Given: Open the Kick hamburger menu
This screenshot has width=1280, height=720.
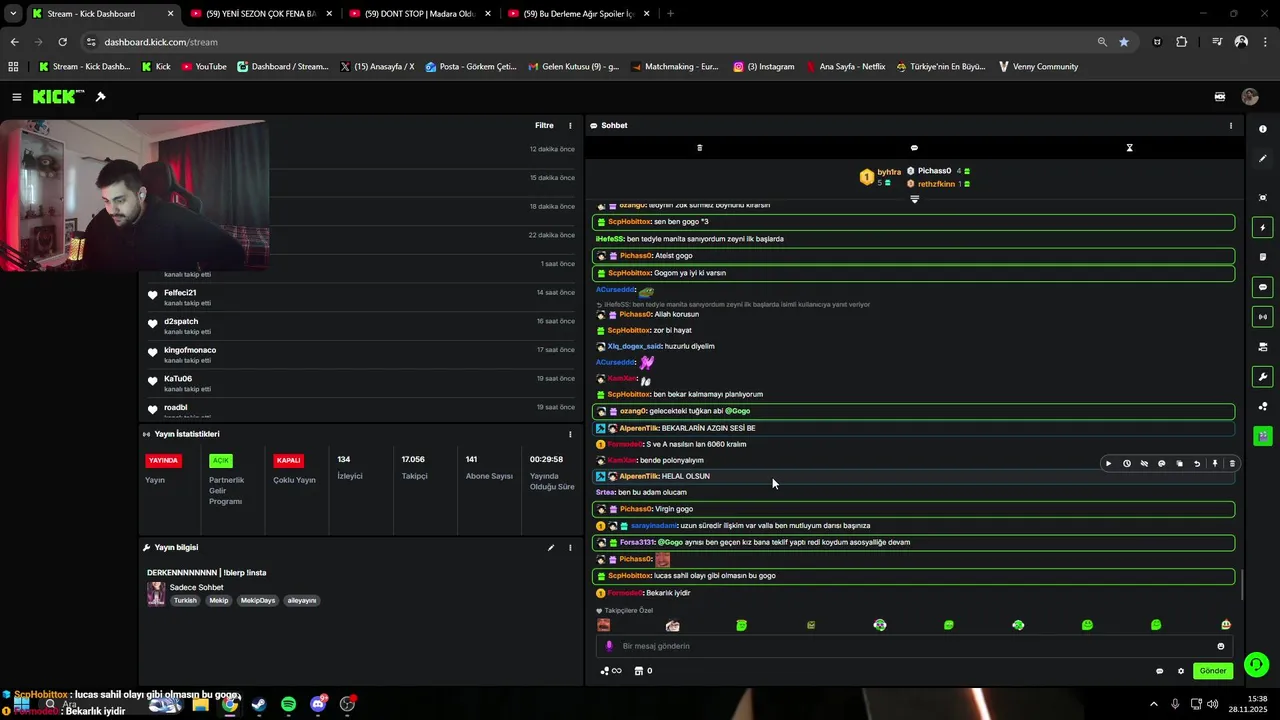Looking at the screenshot, I should pos(17,97).
